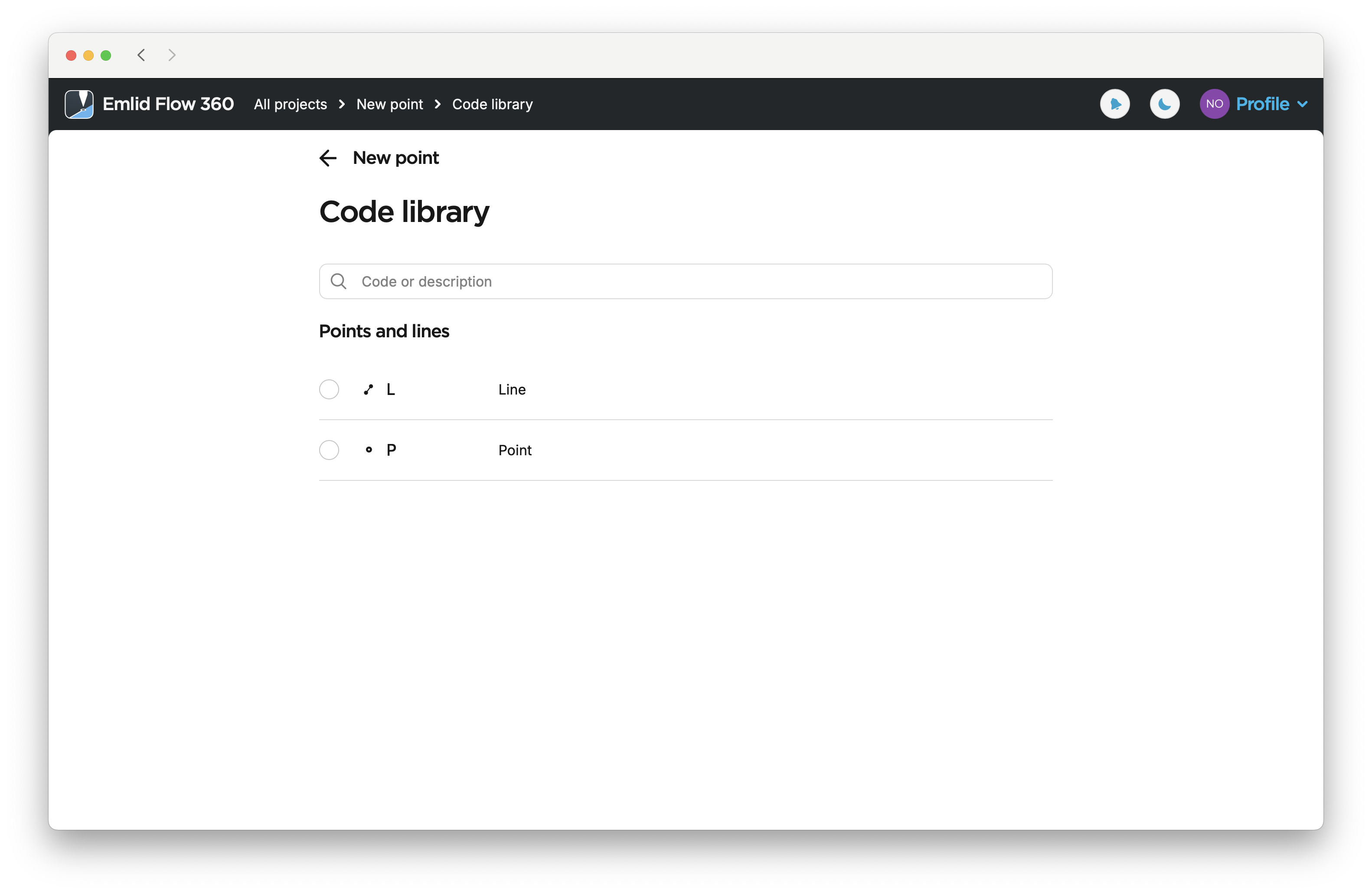This screenshot has height=894, width=1372.
Task: Open New point breadcrumb link
Action: click(x=390, y=104)
